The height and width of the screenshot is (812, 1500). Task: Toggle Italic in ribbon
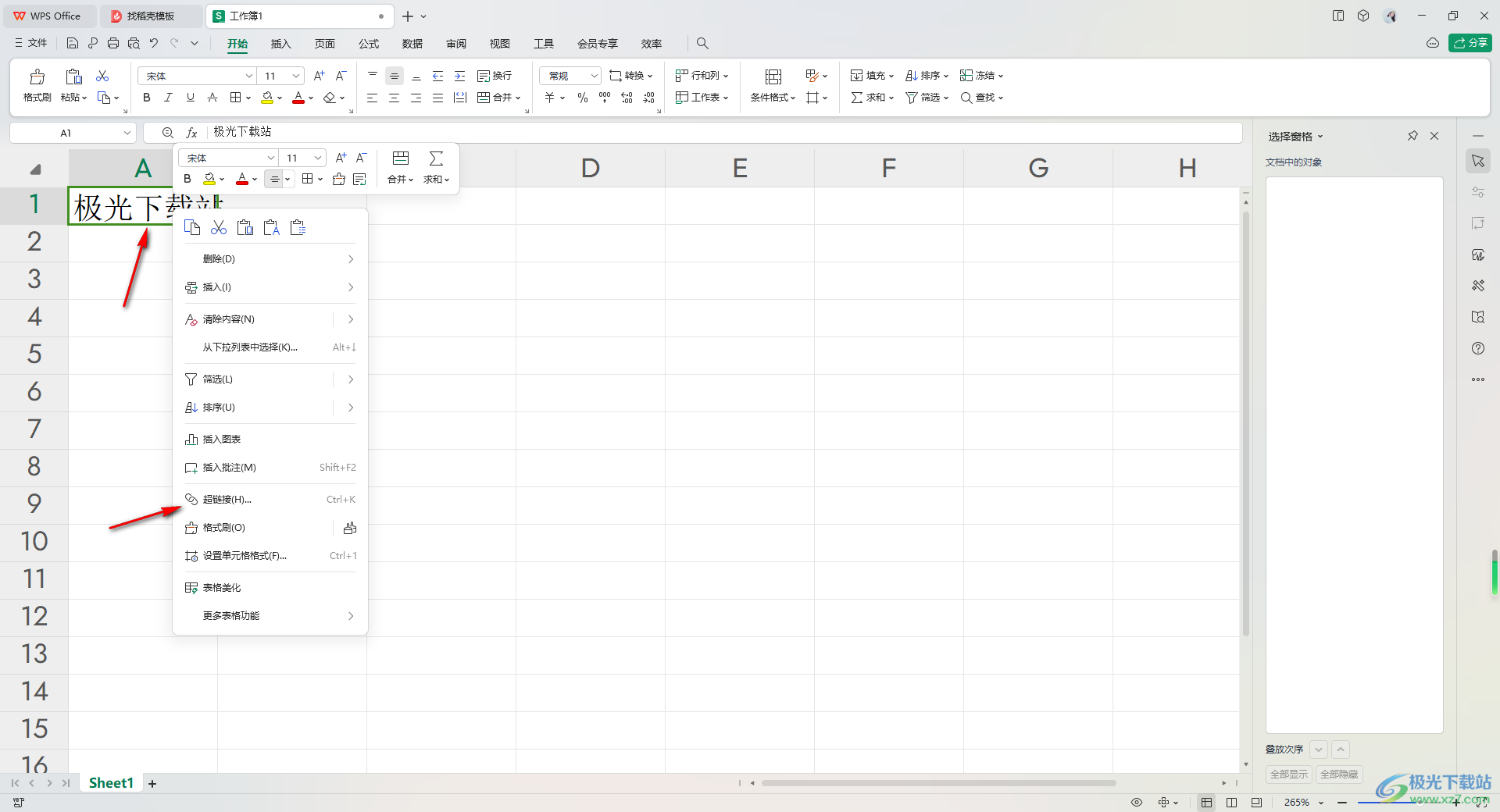168,98
